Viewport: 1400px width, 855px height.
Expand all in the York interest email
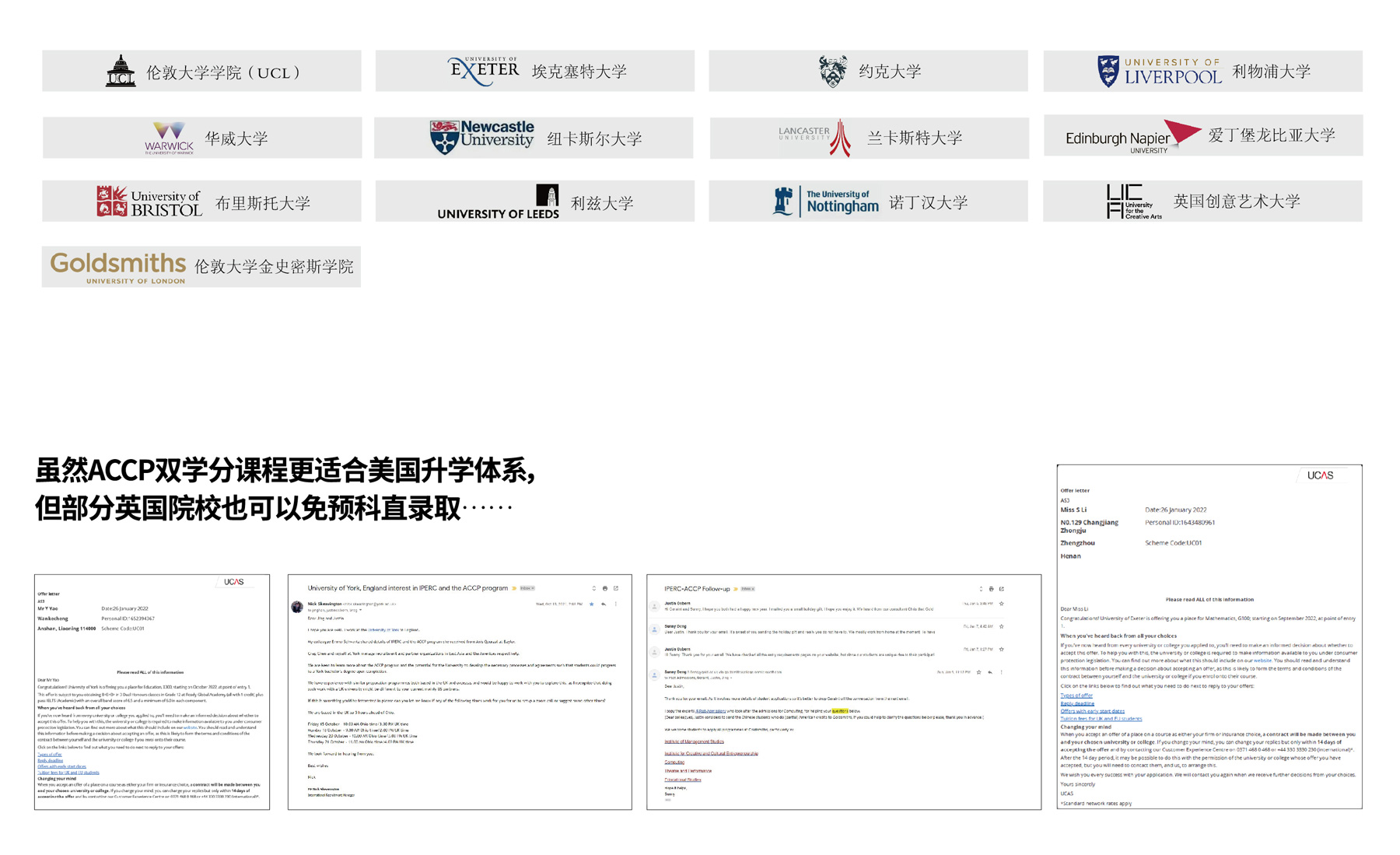[x=594, y=588]
